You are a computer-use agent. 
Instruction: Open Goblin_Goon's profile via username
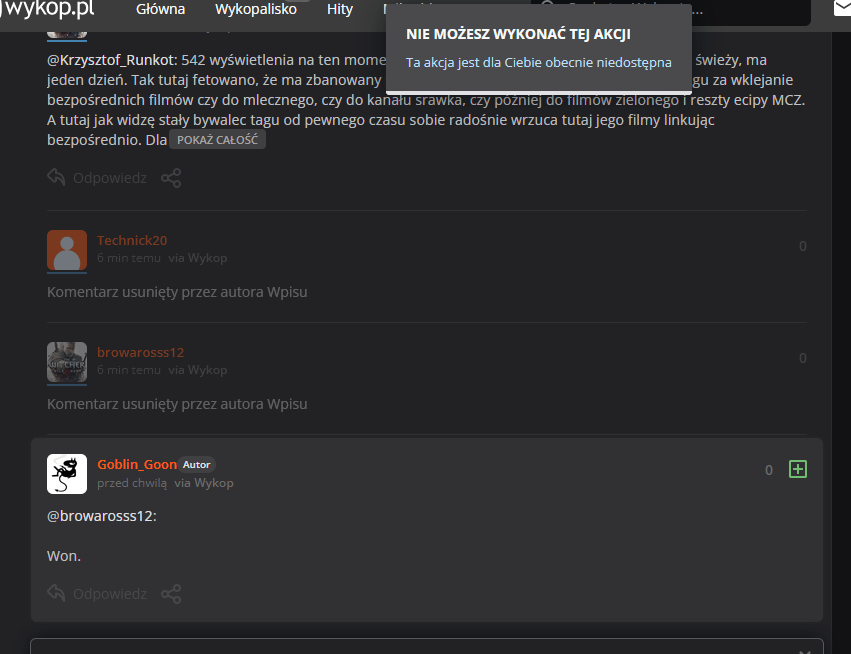[136, 464]
